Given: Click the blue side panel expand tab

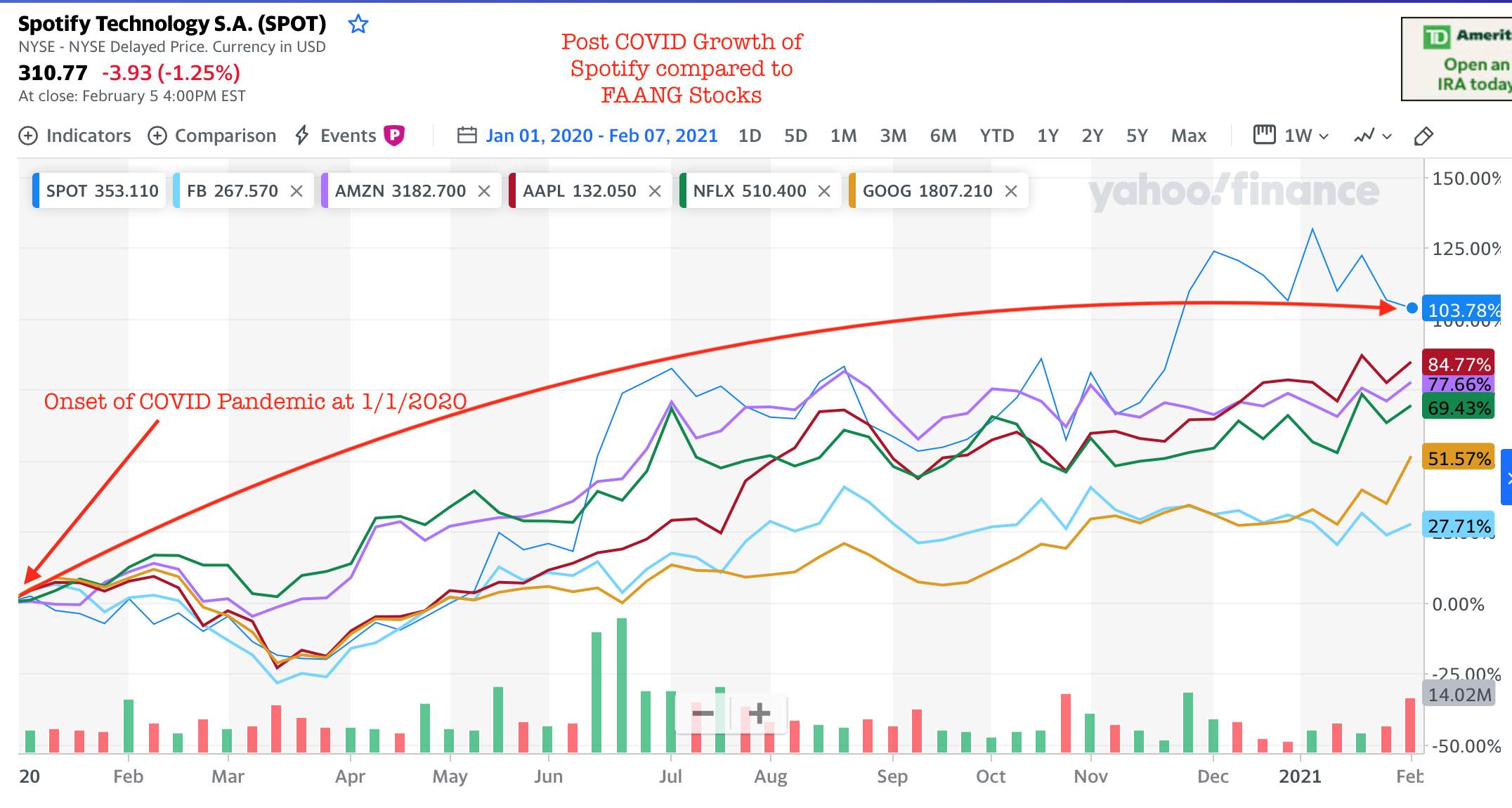Looking at the screenshot, I should coord(1506,478).
